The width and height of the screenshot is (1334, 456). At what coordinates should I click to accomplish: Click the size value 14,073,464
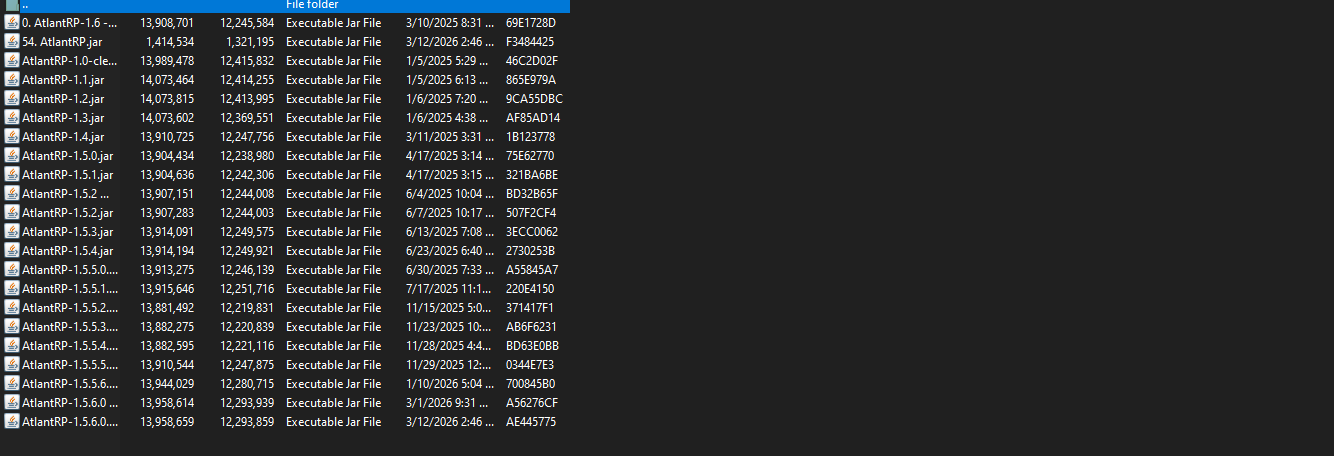167,79
